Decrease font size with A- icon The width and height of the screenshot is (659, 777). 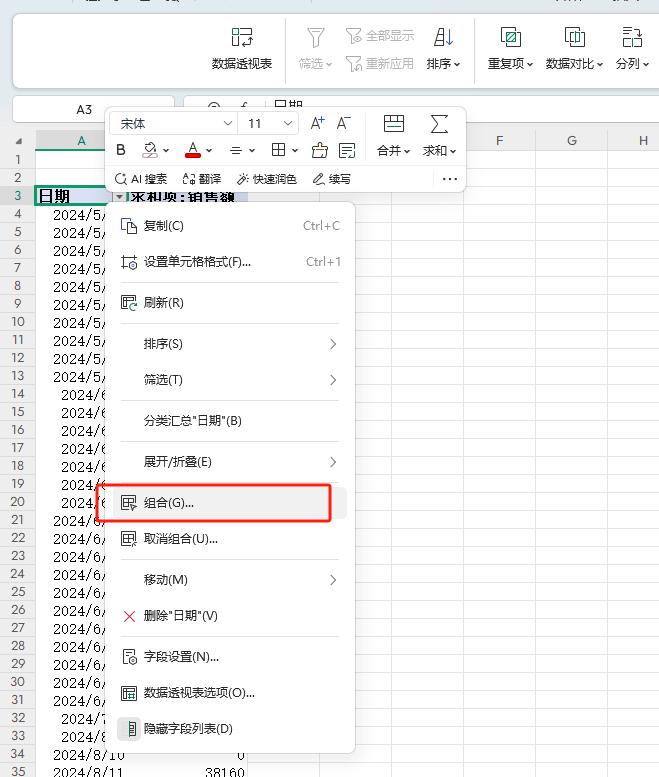(x=343, y=123)
